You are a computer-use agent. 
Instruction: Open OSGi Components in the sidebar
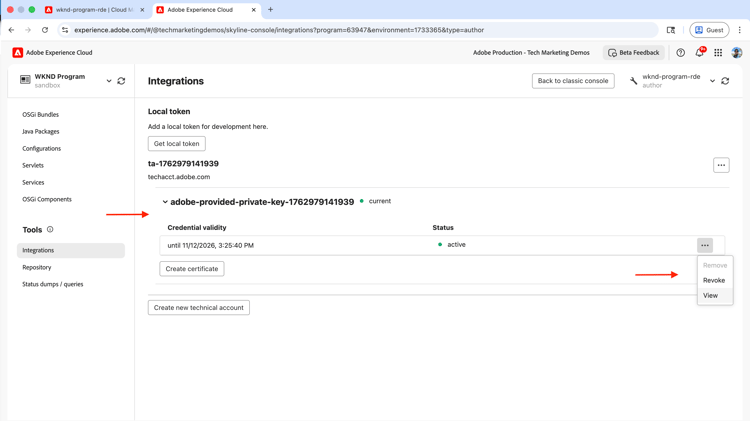click(47, 199)
